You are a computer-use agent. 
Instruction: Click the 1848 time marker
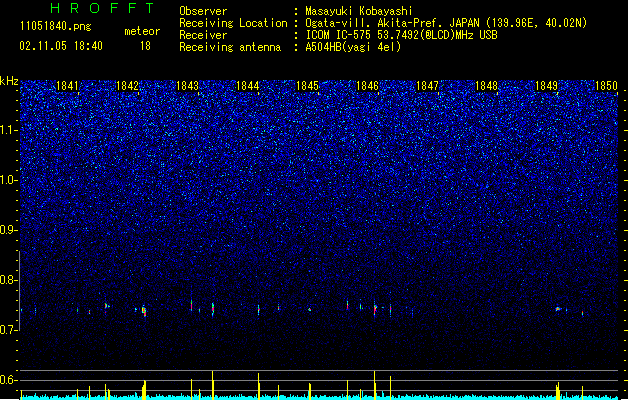(487, 86)
